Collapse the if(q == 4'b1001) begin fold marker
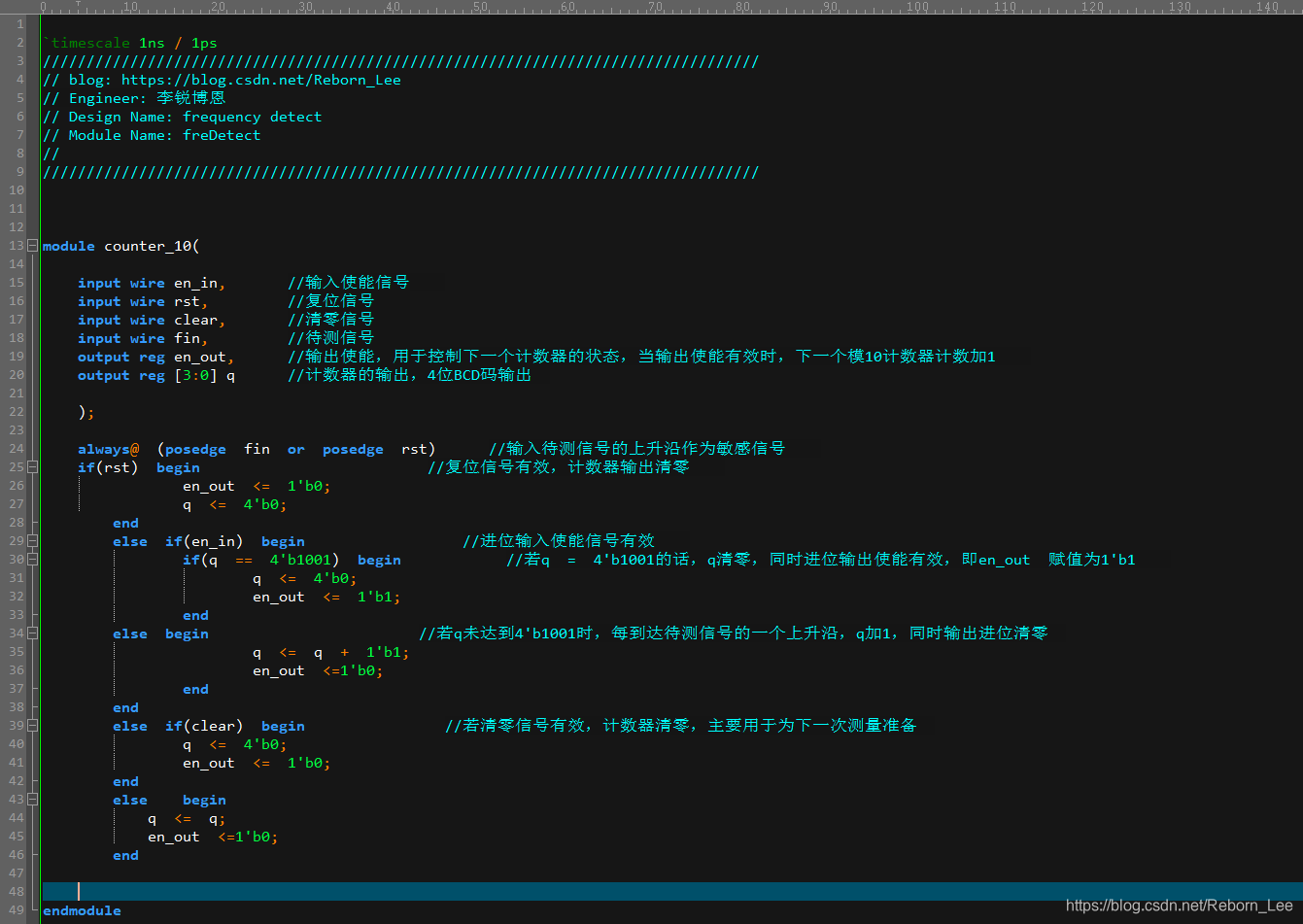Screen dimensions: 1303x924 (x=33, y=560)
